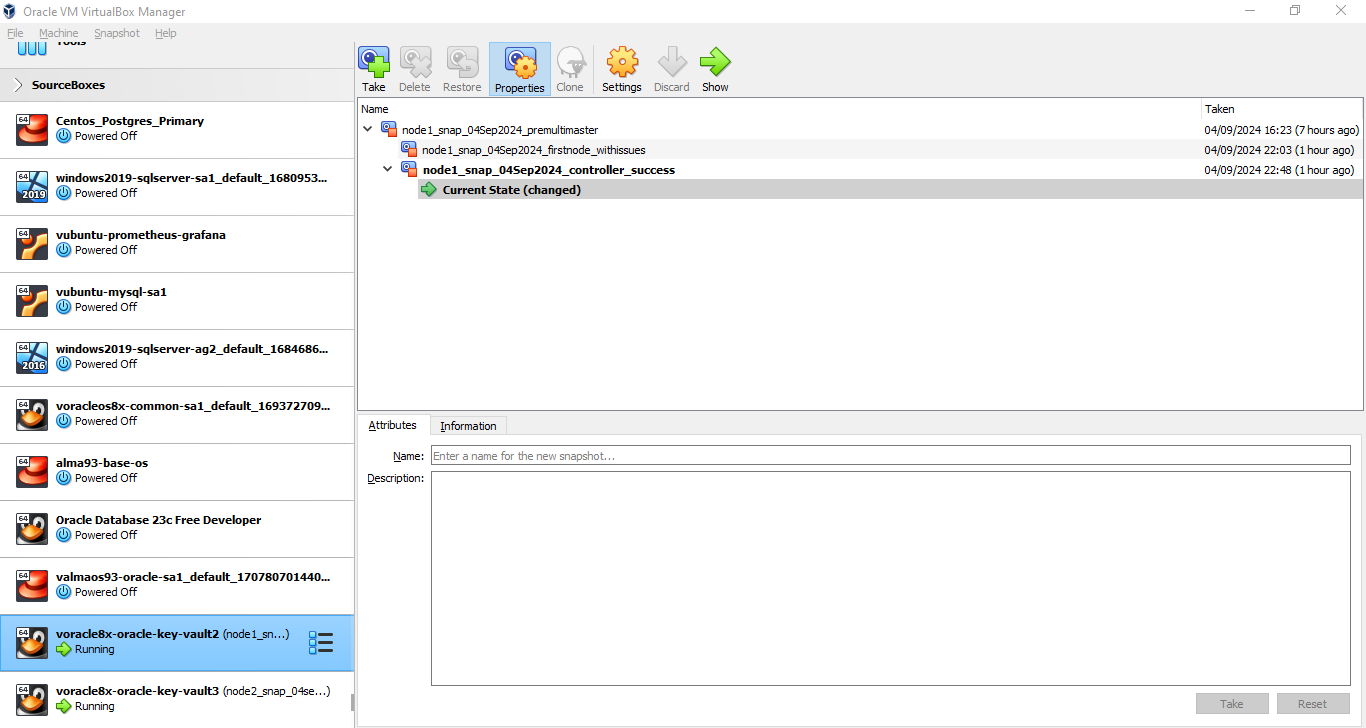Click the Reset button
The height and width of the screenshot is (728, 1366).
click(x=1313, y=704)
